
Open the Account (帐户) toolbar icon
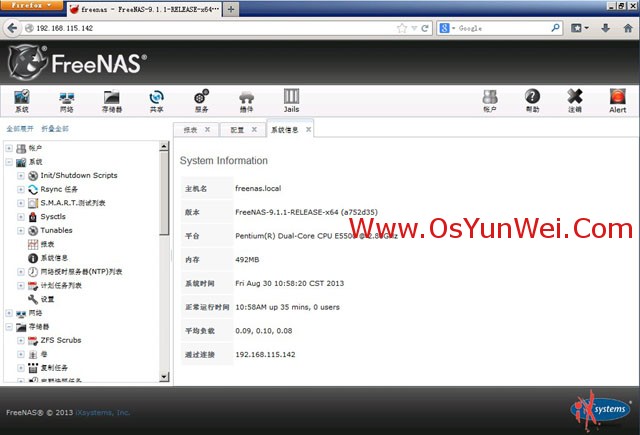tap(489, 101)
